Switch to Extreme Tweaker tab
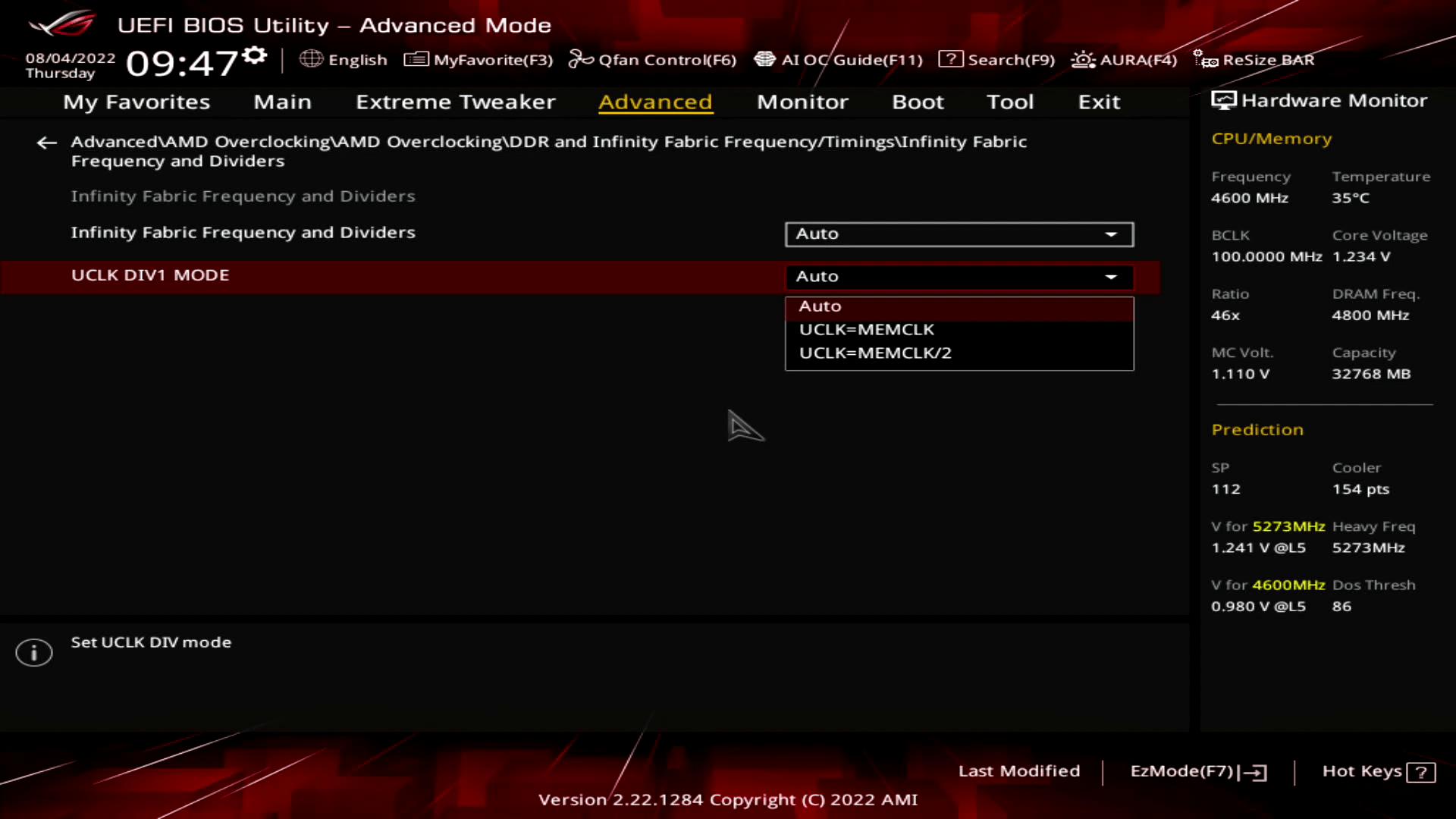Screen dimensions: 1456x819 tap(456, 102)
